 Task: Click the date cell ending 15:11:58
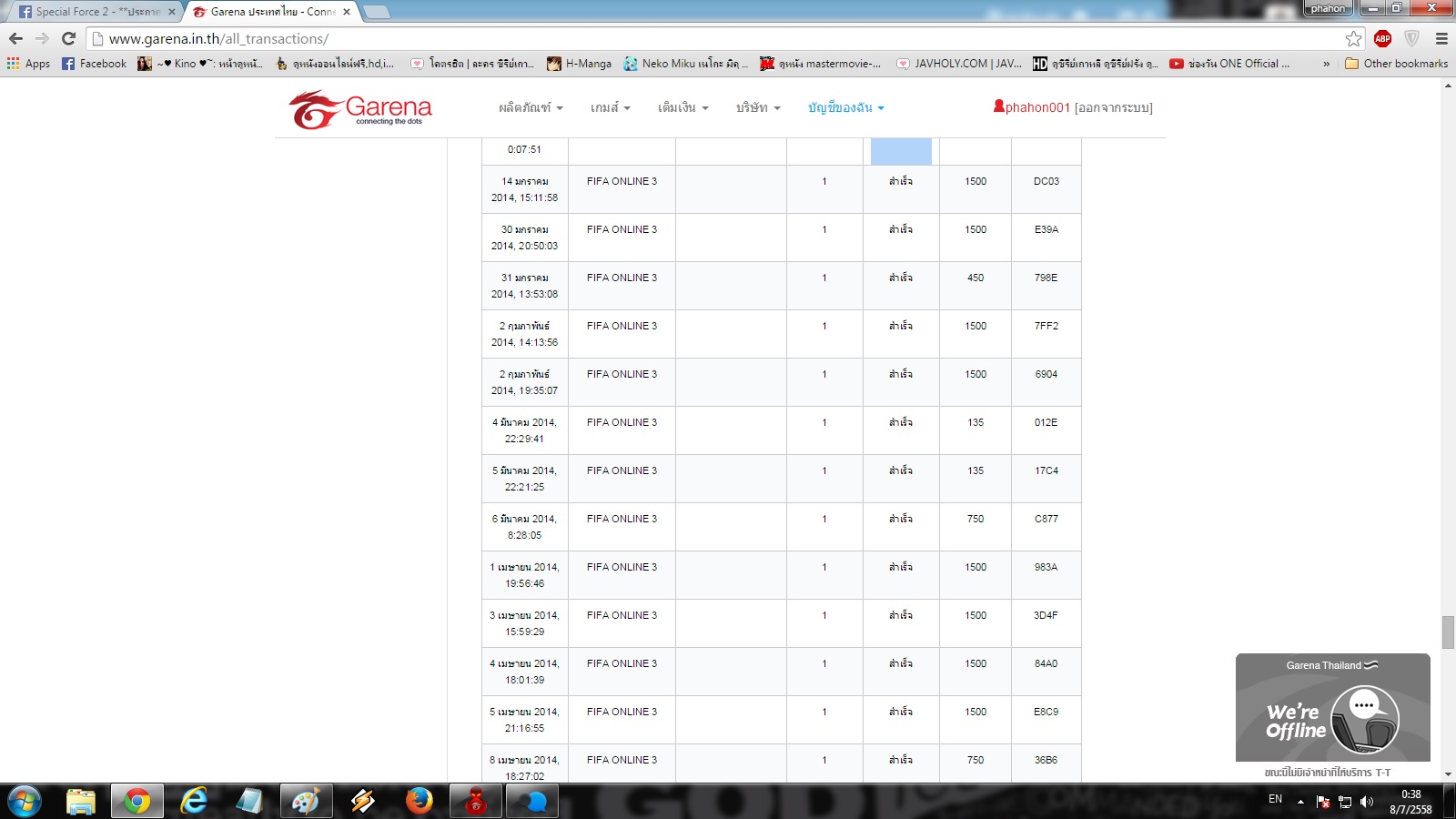525,189
